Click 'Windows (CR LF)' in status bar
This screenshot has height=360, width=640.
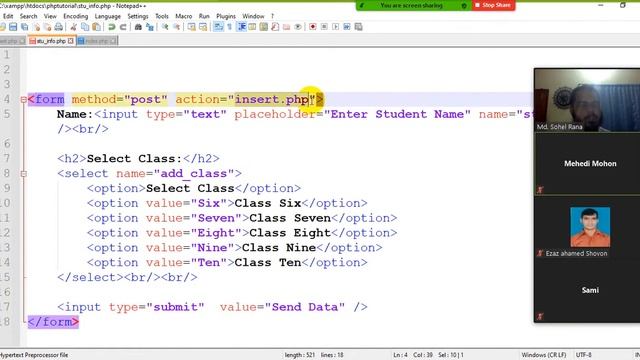[x=544, y=355]
